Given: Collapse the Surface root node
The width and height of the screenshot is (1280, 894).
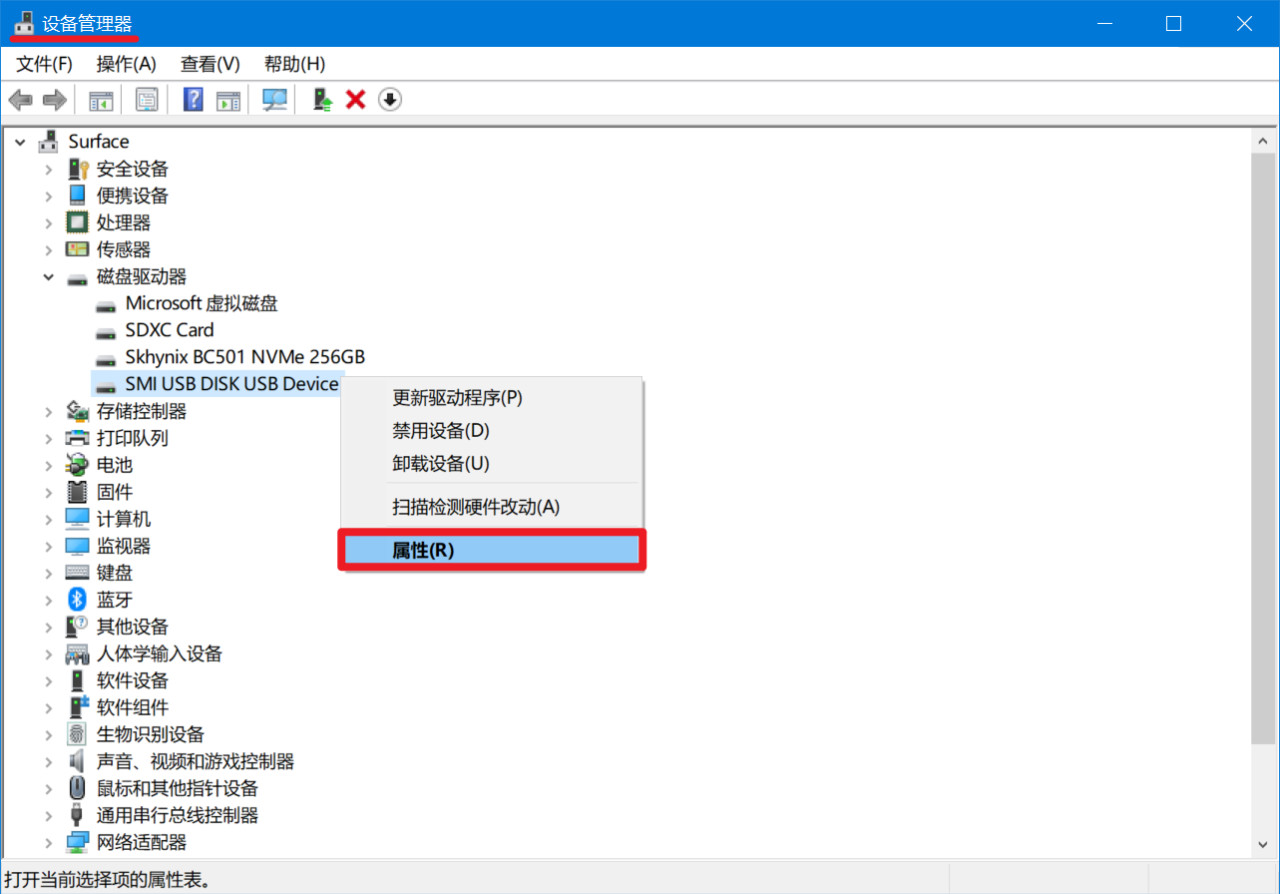Looking at the screenshot, I should [20, 141].
